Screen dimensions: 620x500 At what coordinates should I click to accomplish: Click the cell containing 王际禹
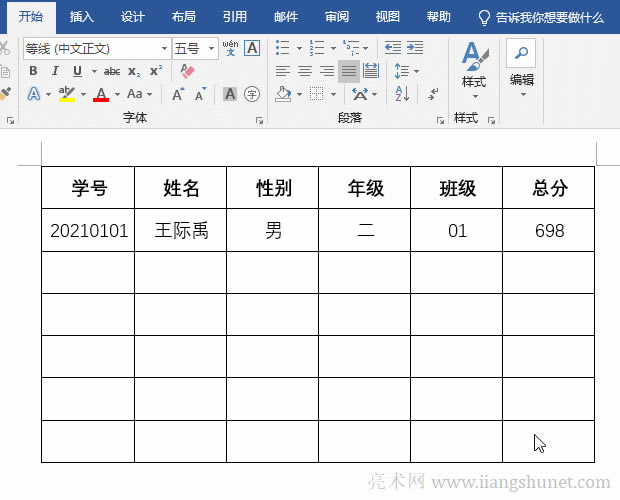click(181, 230)
